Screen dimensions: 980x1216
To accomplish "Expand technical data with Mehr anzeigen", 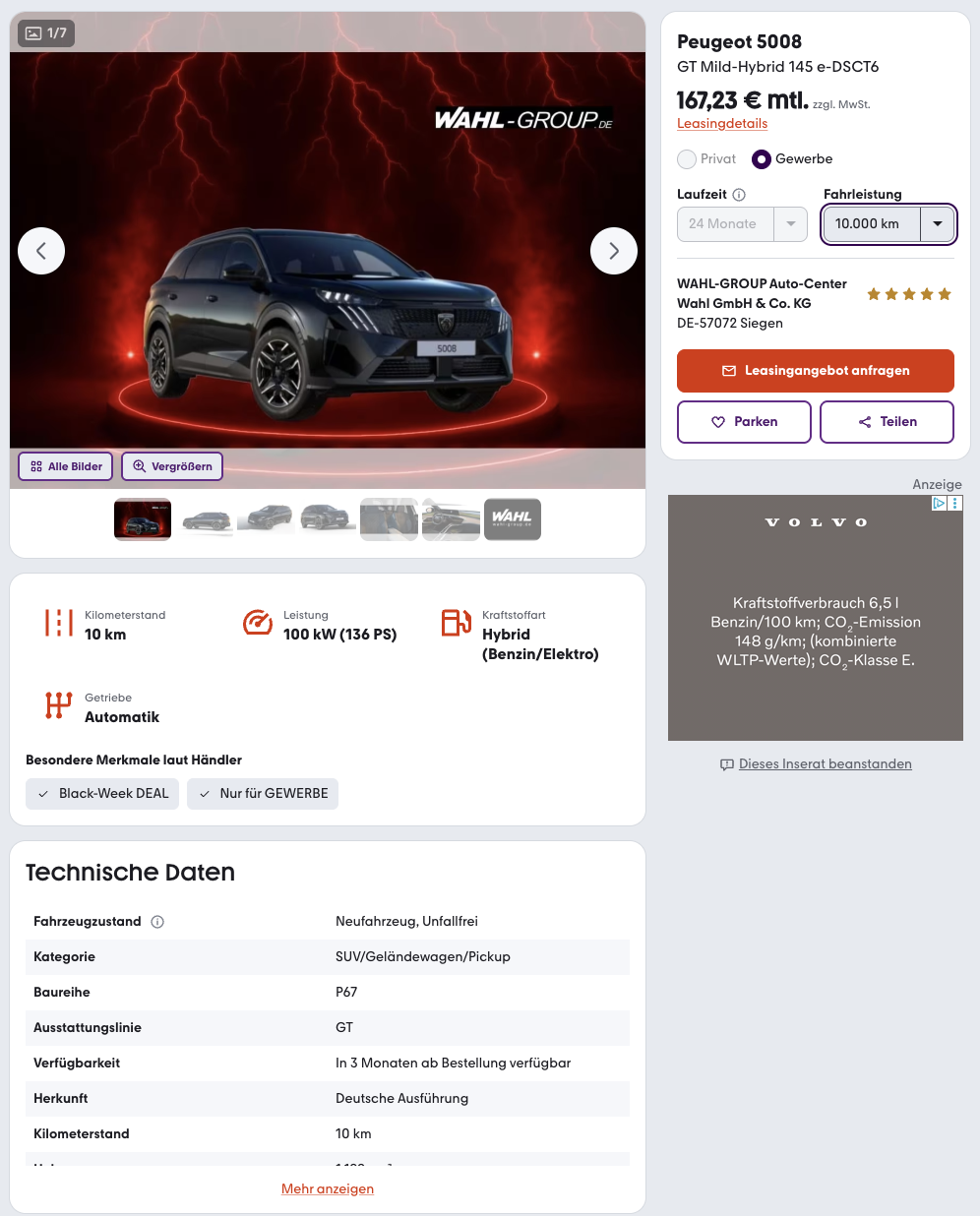I will pyautogui.click(x=328, y=1189).
